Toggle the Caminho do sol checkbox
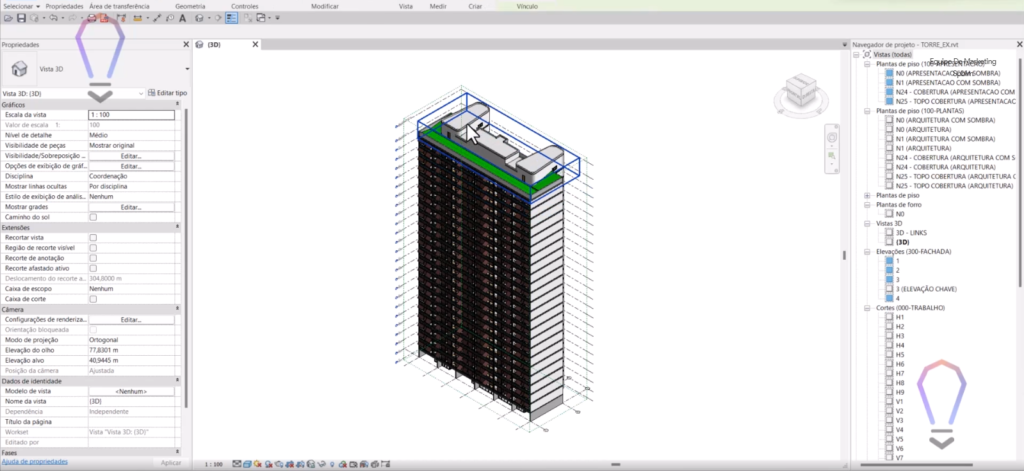The image size is (1024, 471). (x=93, y=217)
